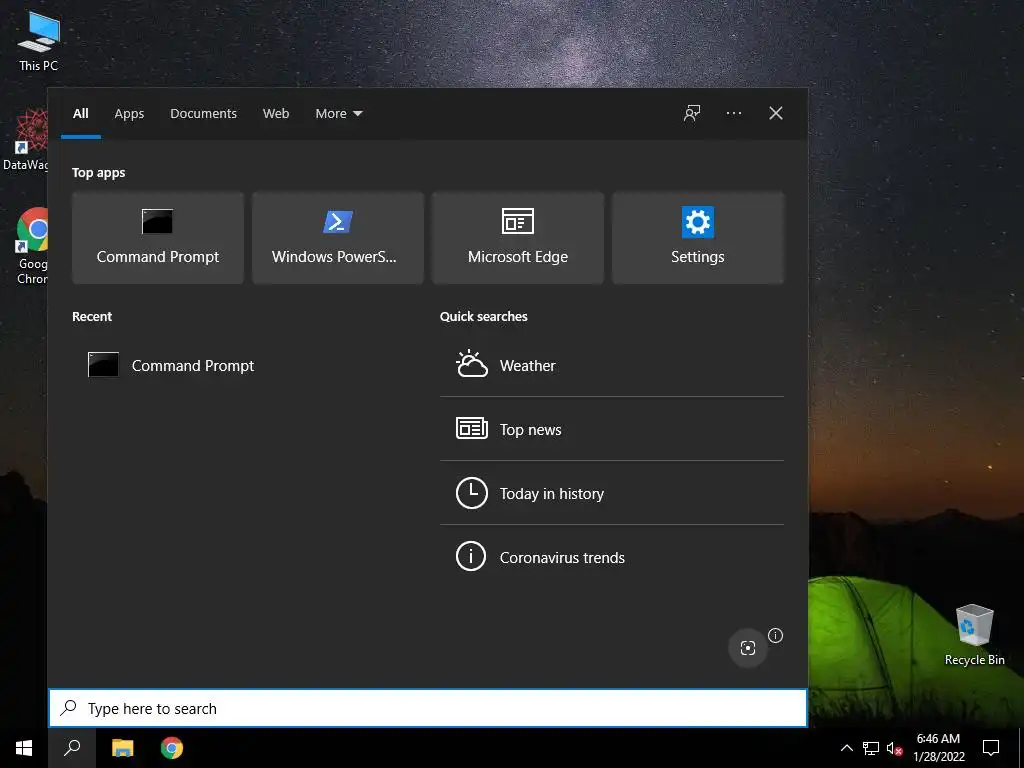This screenshot has width=1024, height=768.
Task: Switch to the All tab
Action: point(80,114)
